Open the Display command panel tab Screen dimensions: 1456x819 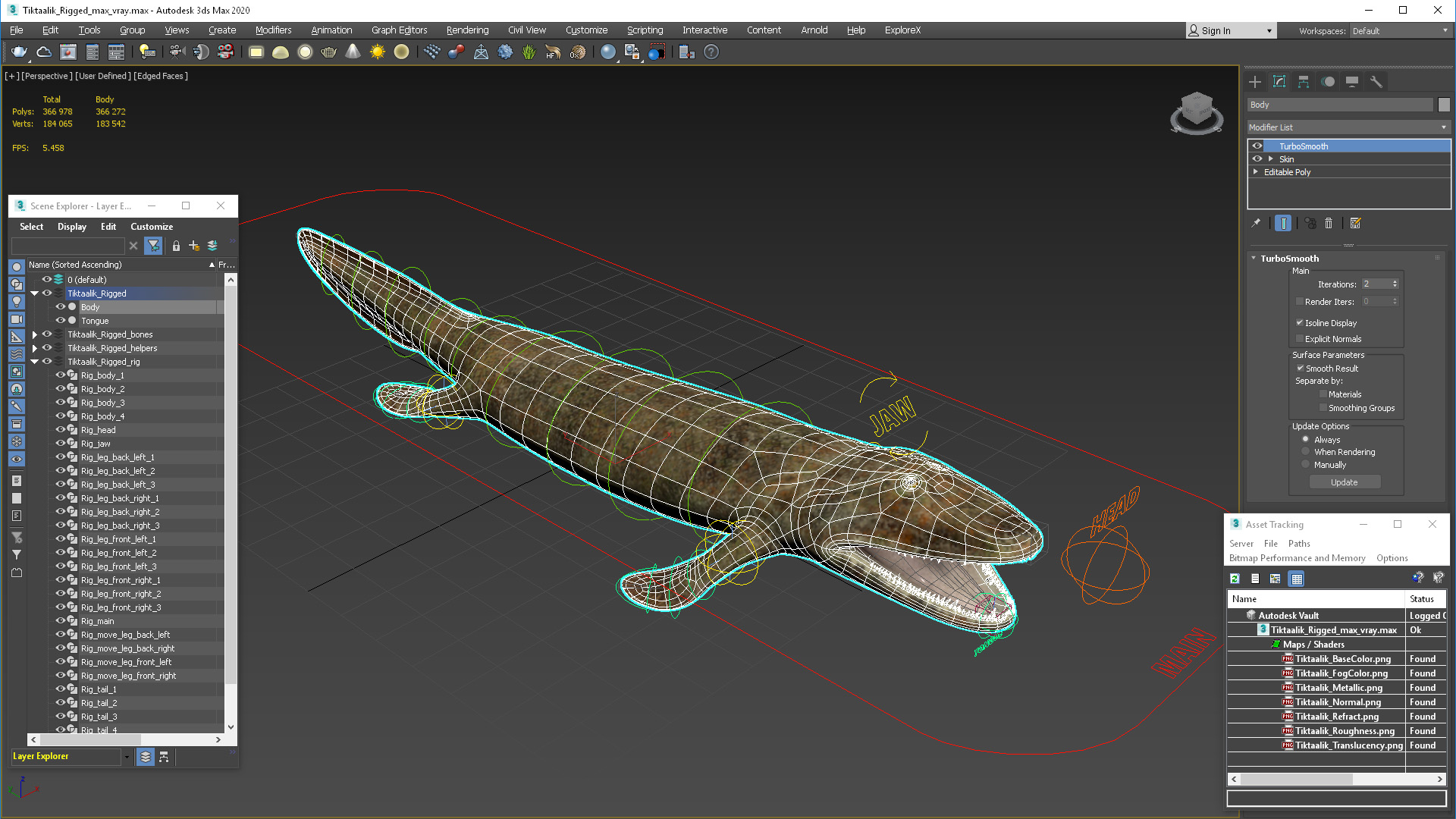(1352, 82)
